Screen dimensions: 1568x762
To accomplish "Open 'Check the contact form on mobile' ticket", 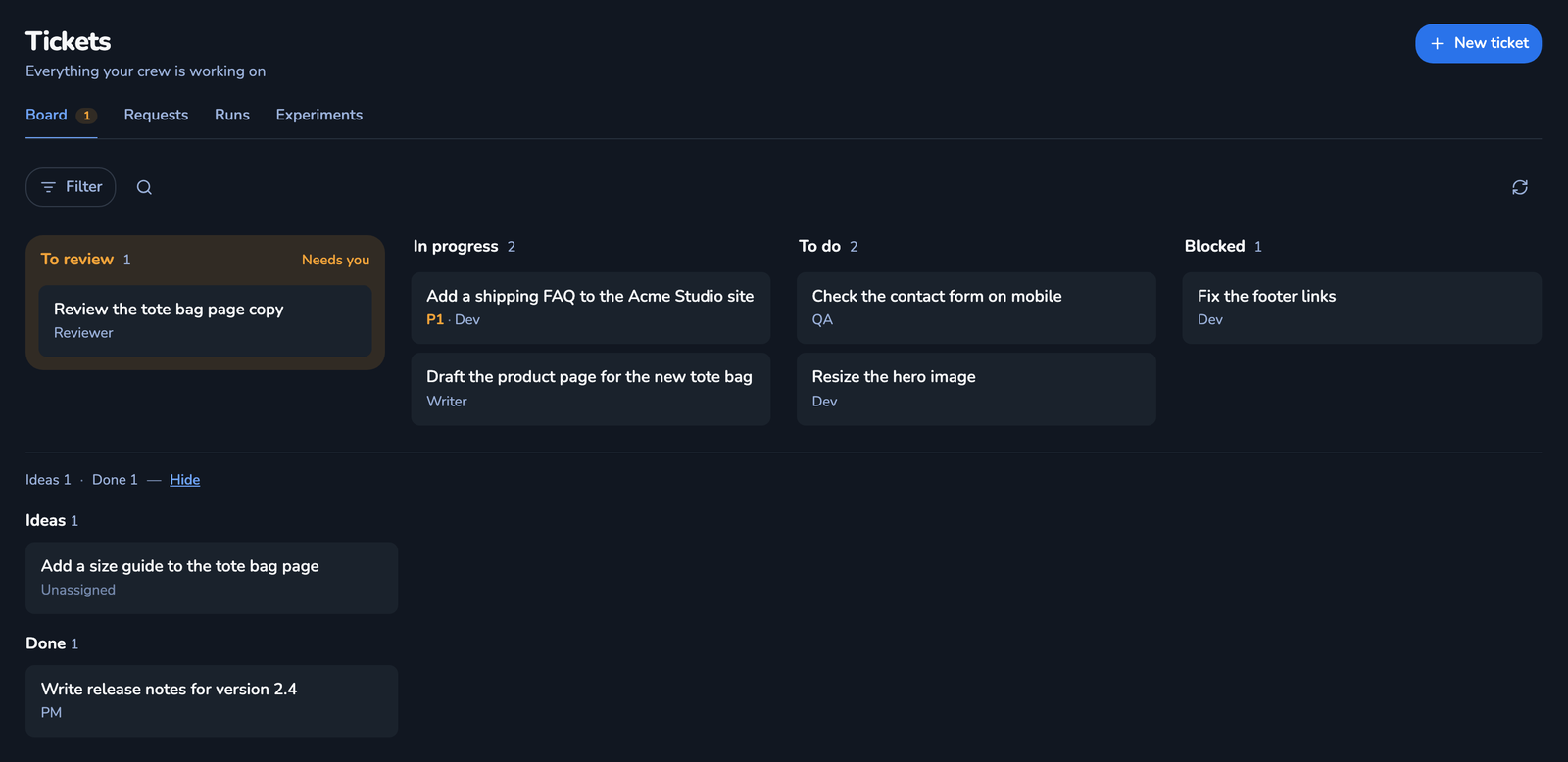I will pyautogui.click(x=976, y=308).
